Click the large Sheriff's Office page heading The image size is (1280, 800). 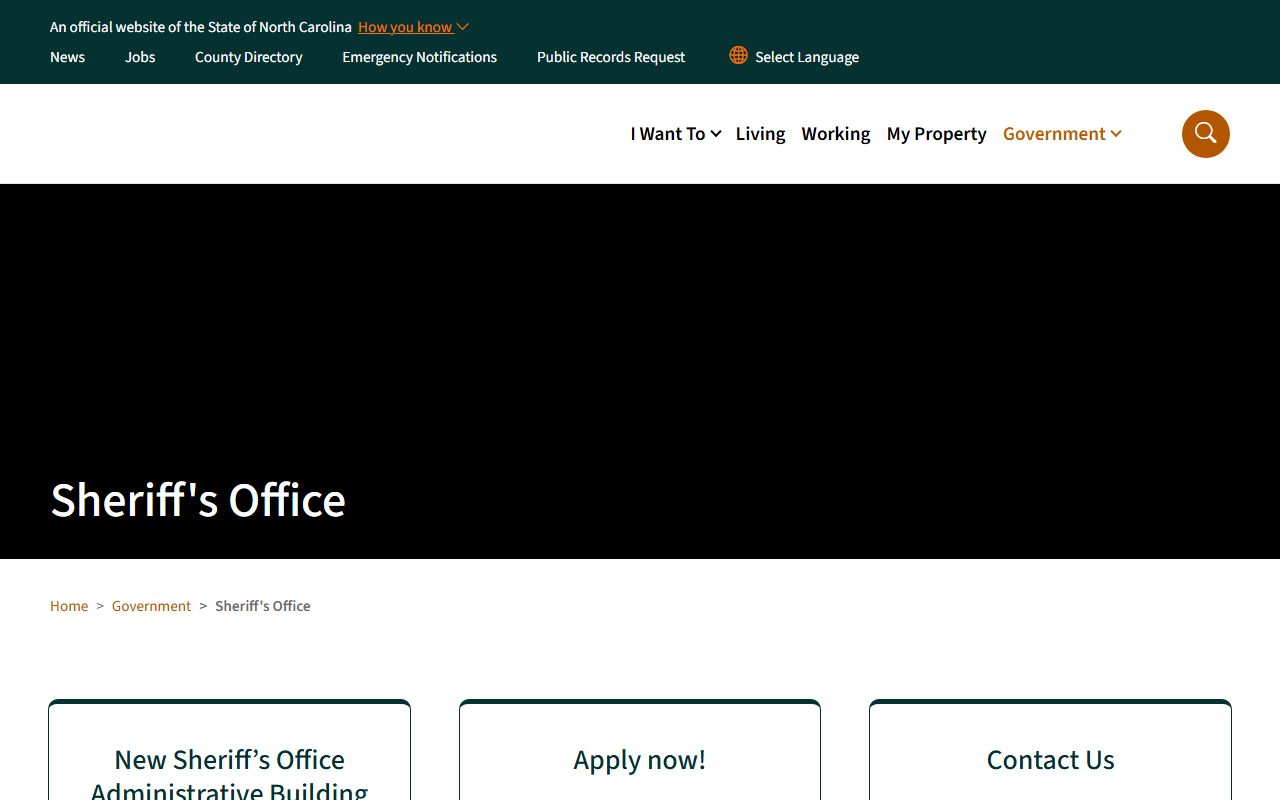click(x=198, y=500)
